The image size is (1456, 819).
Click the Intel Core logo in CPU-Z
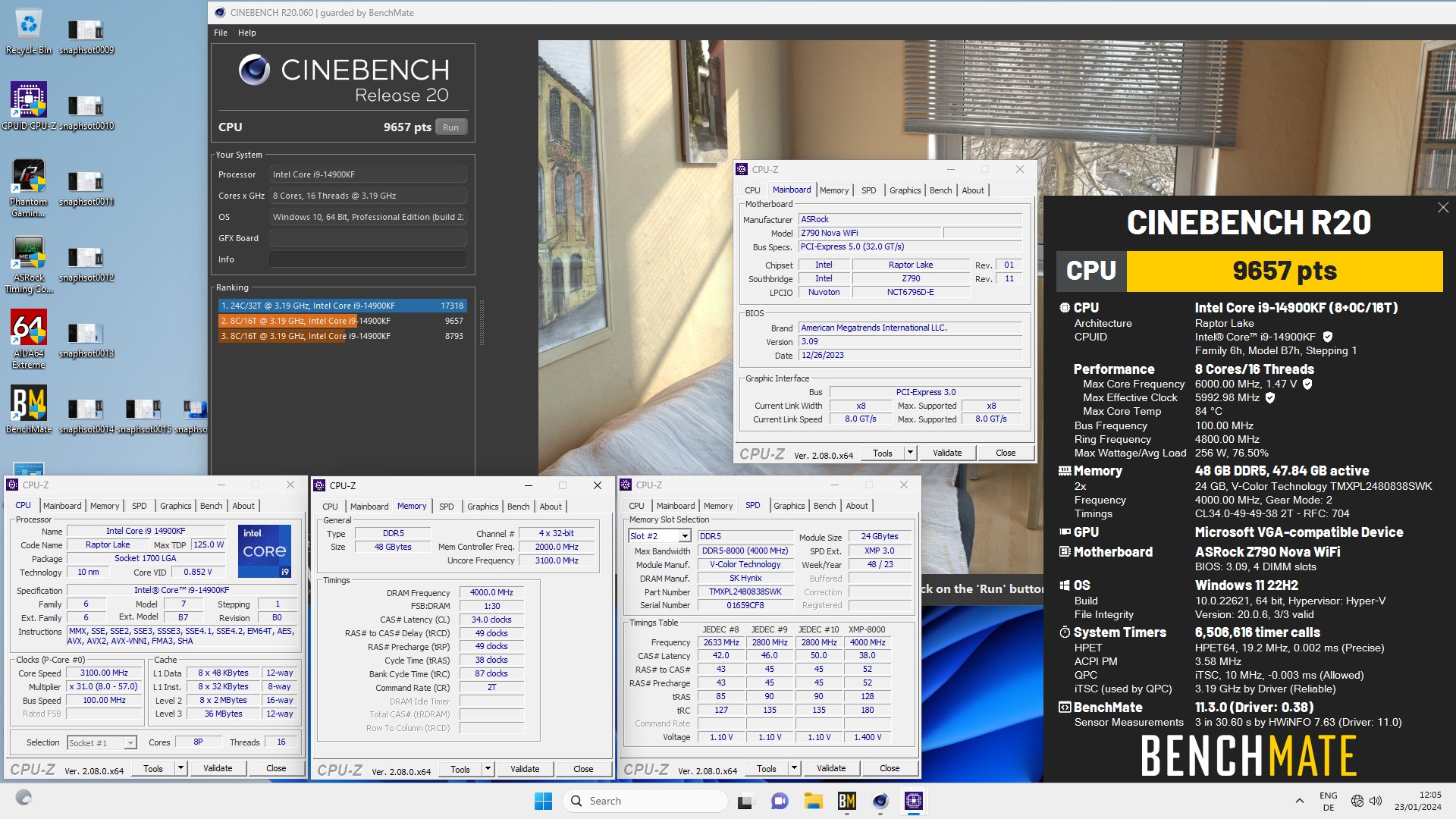point(265,551)
